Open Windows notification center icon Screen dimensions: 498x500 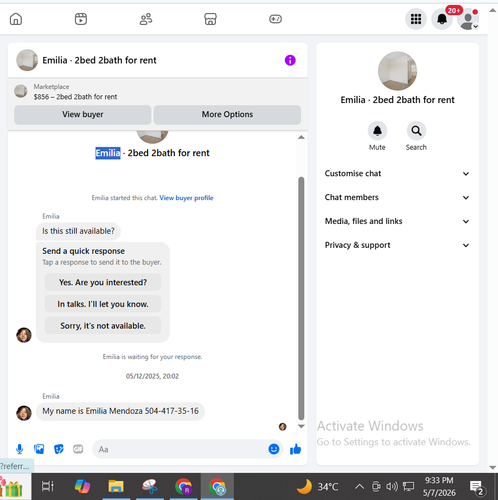click(x=477, y=488)
